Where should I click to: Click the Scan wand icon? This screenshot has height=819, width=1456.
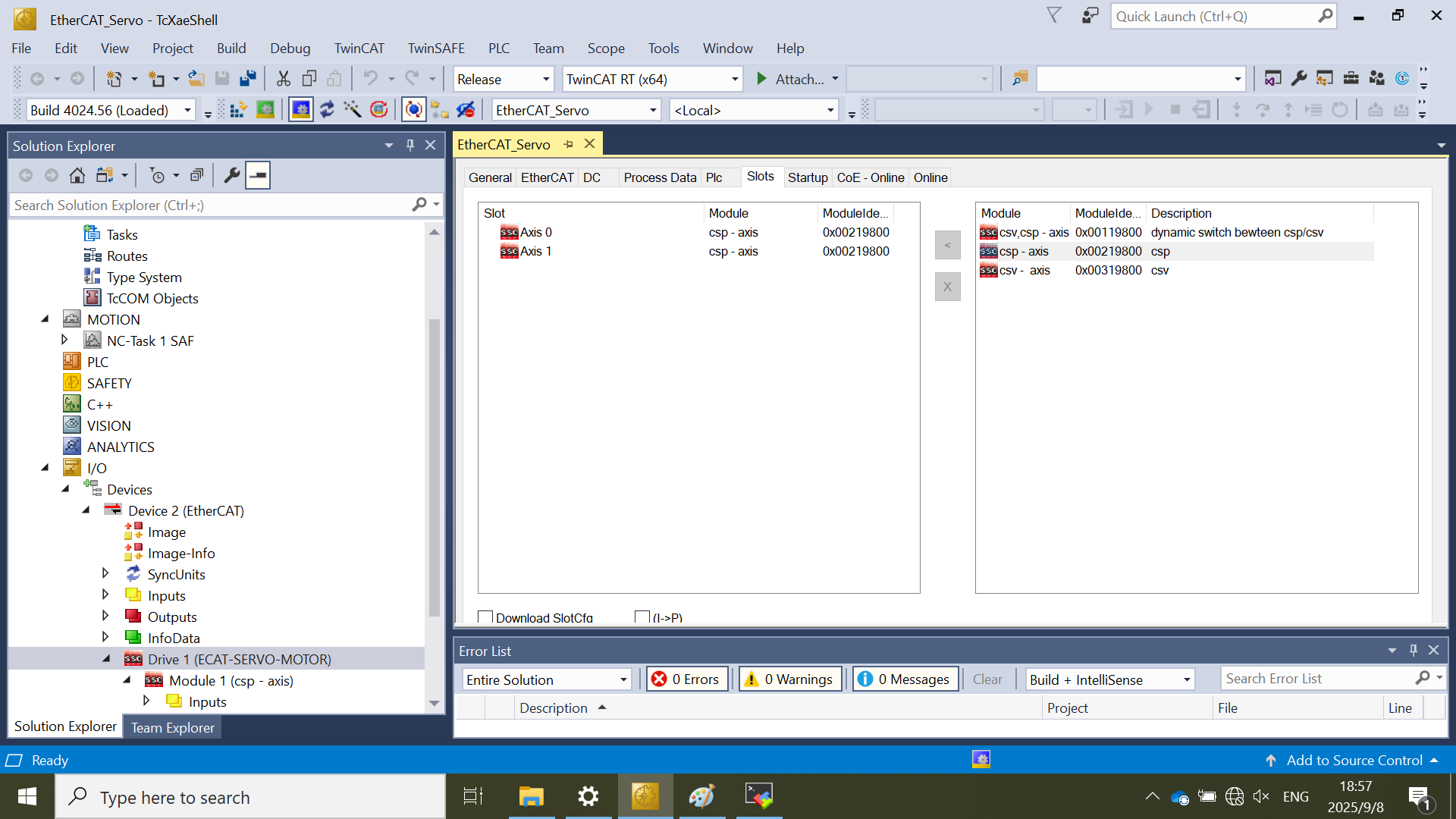(x=353, y=110)
